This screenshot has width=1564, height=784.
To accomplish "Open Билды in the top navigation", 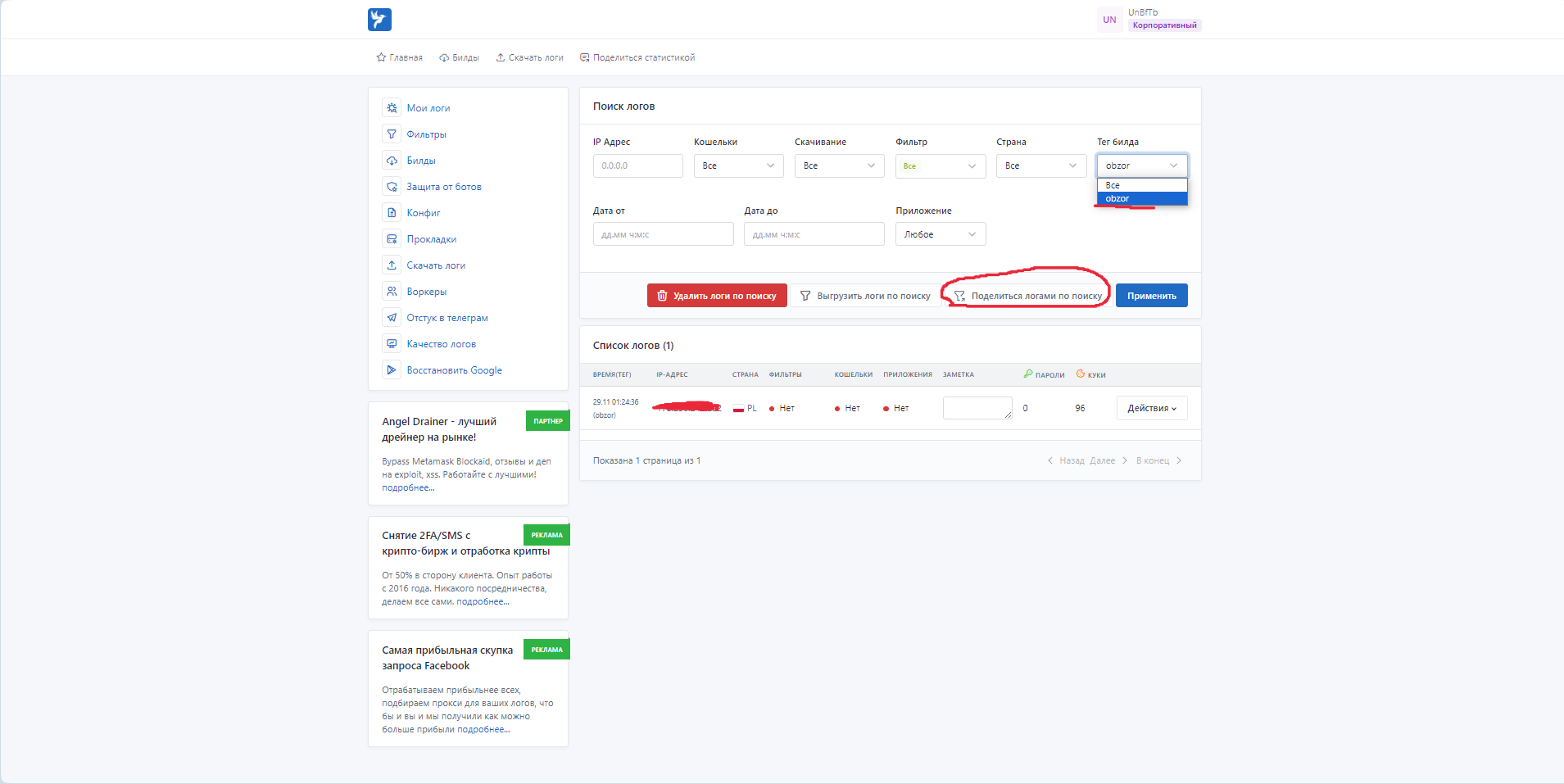I will coord(459,57).
